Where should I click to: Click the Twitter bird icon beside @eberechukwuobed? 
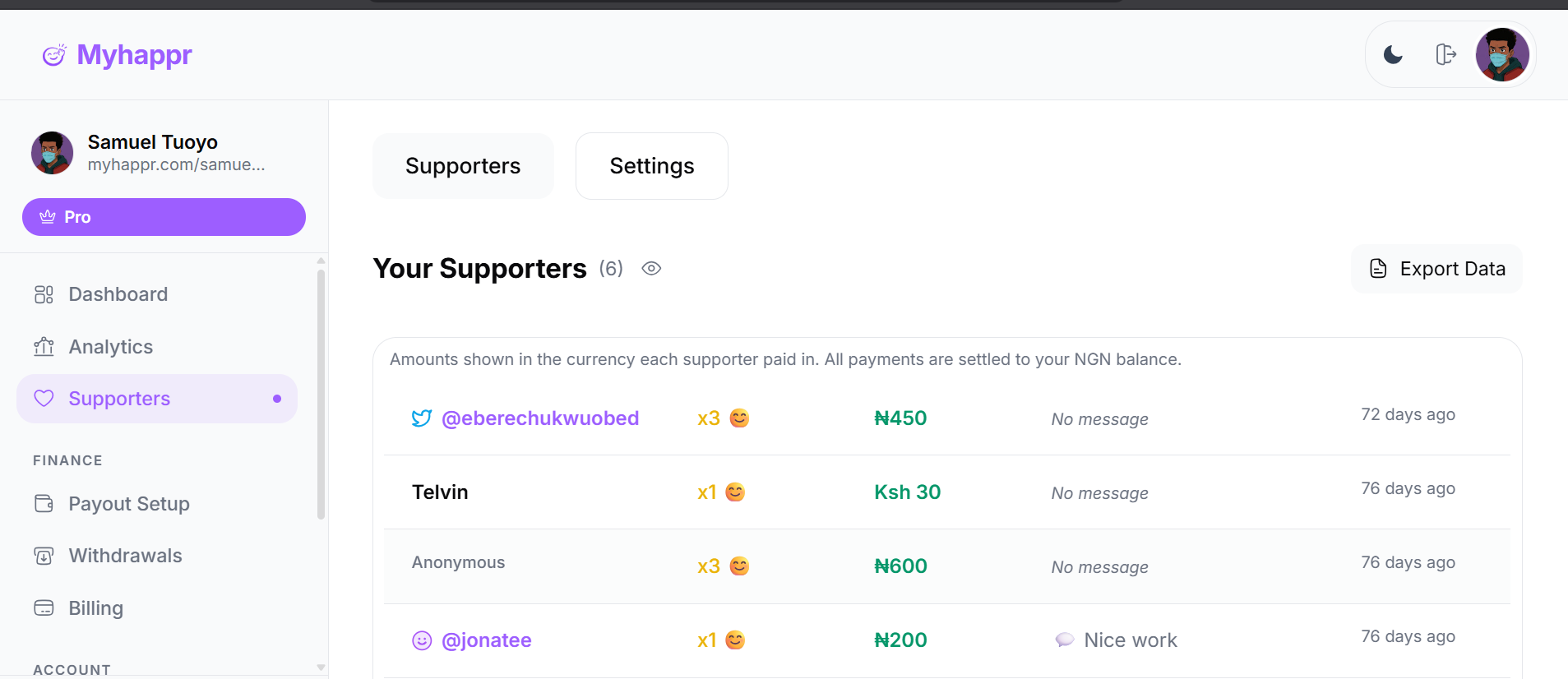point(422,418)
